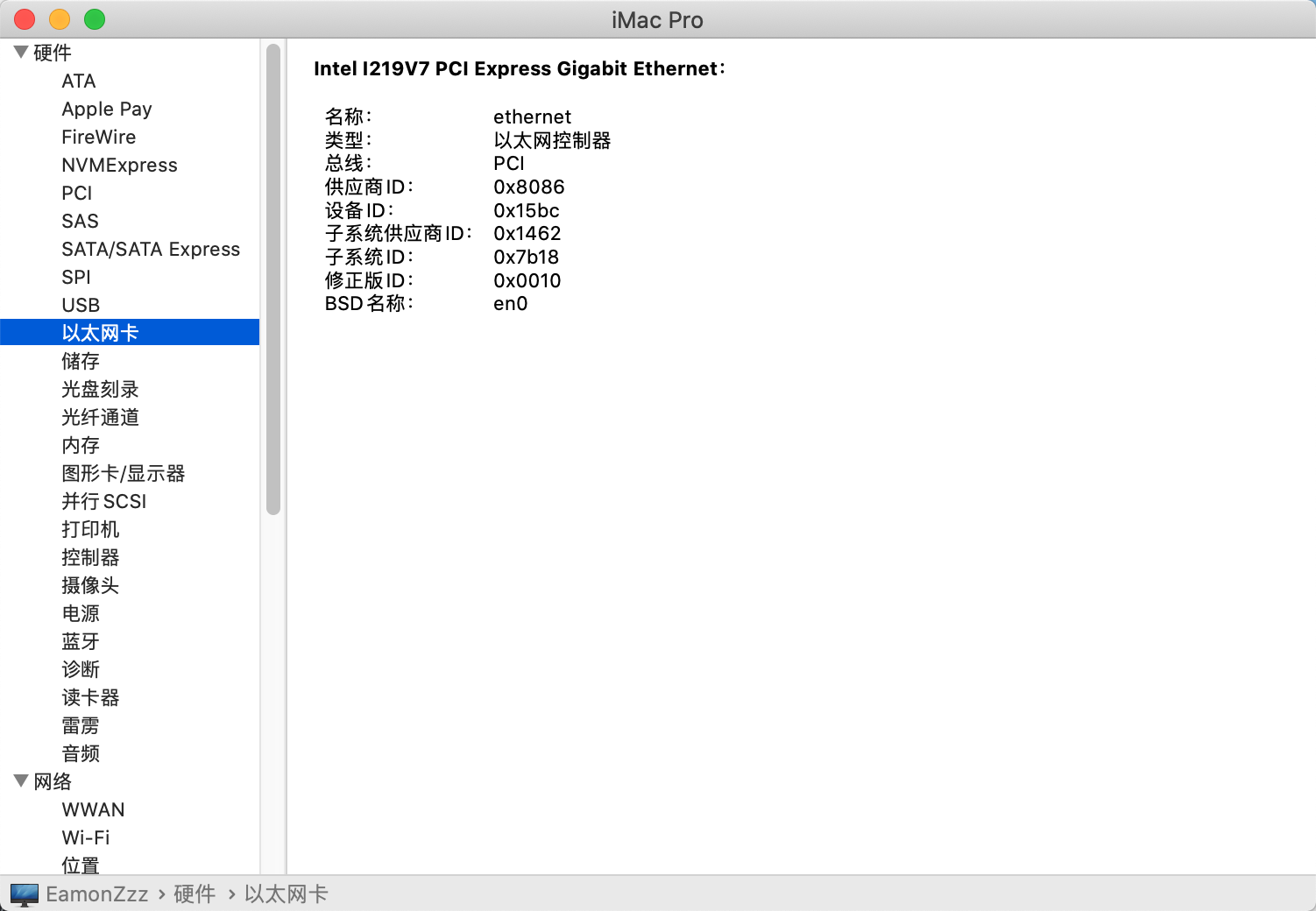The height and width of the screenshot is (911, 1316).
Task: Select 图形卡/显示器 graphics entry
Action: tap(124, 473)
